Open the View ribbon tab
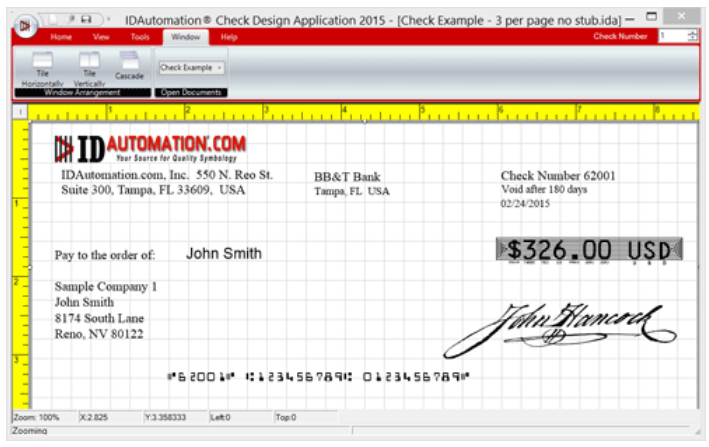The height and width of the screenshot is (447, 709). [101, 37]
